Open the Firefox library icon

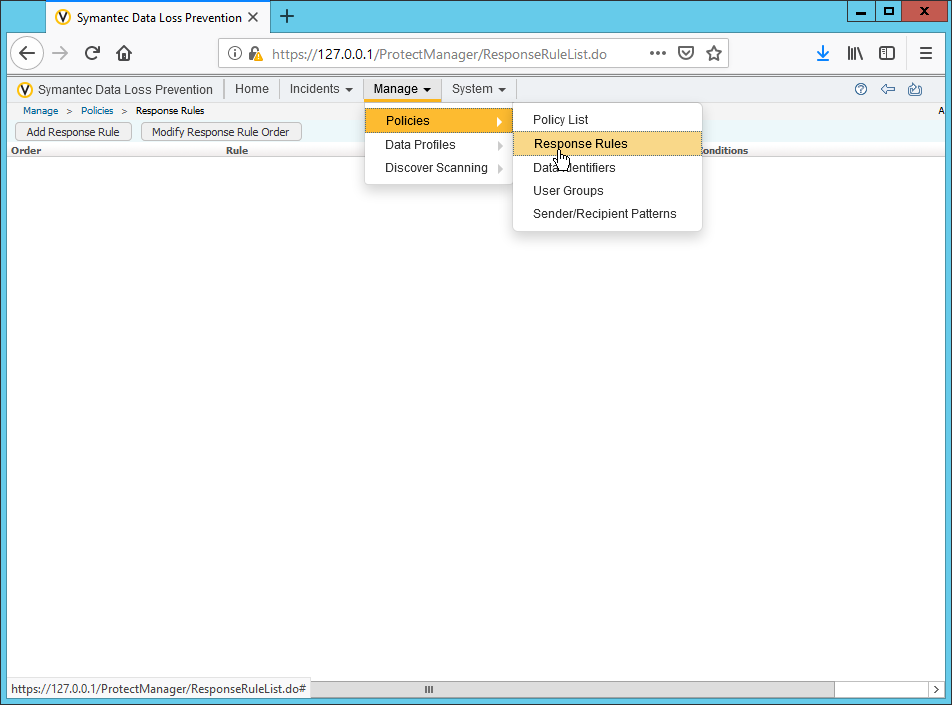[855, 53]
